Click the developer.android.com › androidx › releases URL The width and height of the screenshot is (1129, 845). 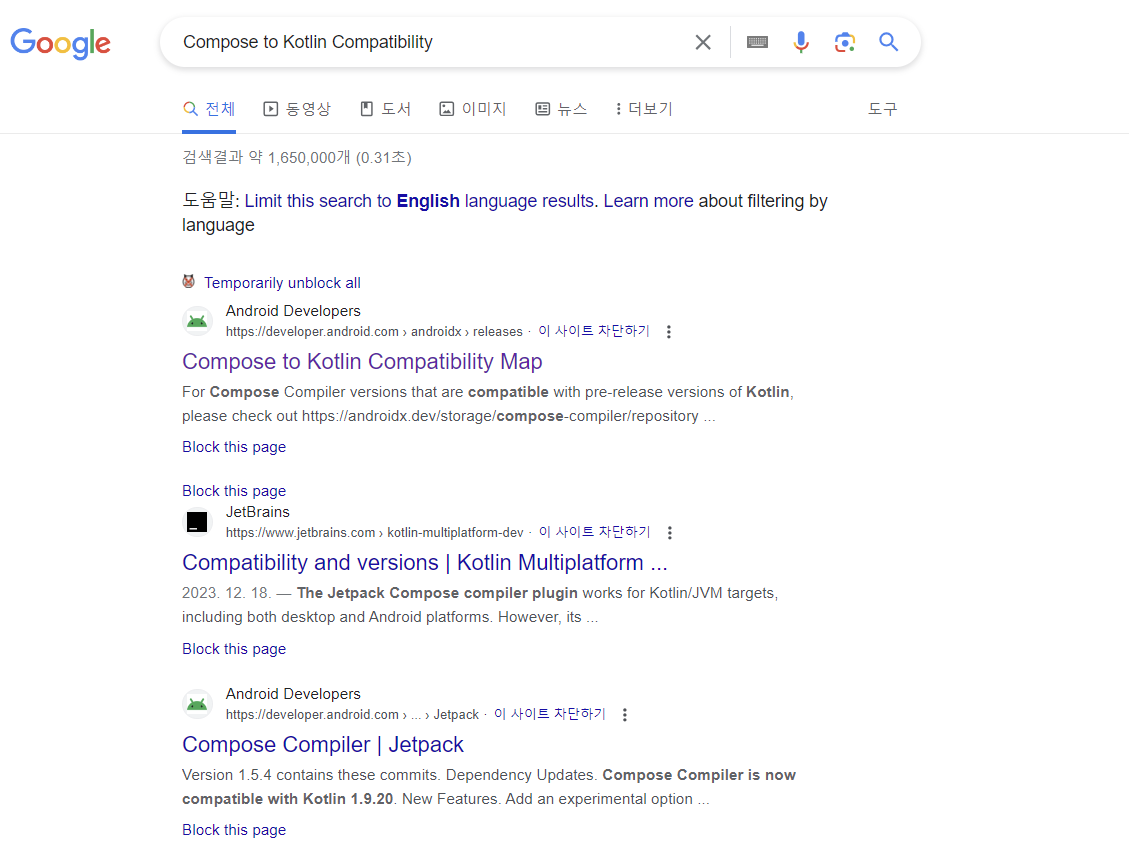click(374, 332)
